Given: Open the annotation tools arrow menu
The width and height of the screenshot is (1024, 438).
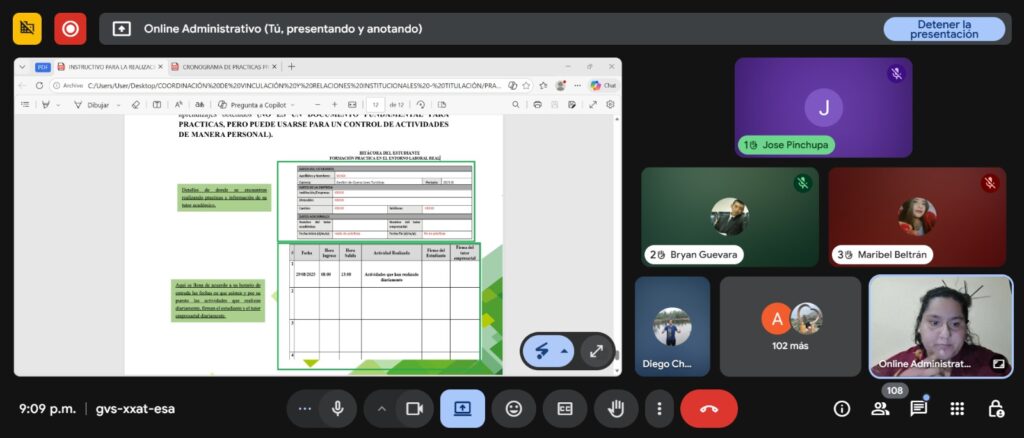Looking at the screenshot, I should point(565,351).
